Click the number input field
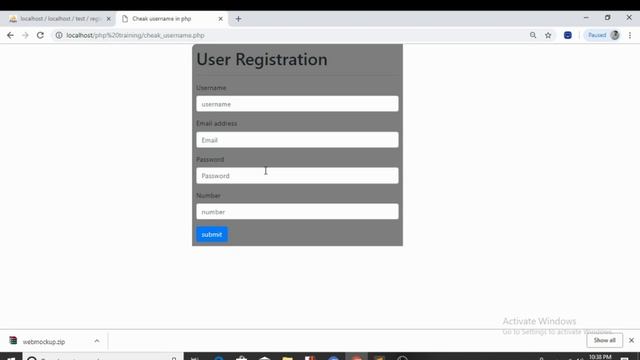 pos(297,211)
